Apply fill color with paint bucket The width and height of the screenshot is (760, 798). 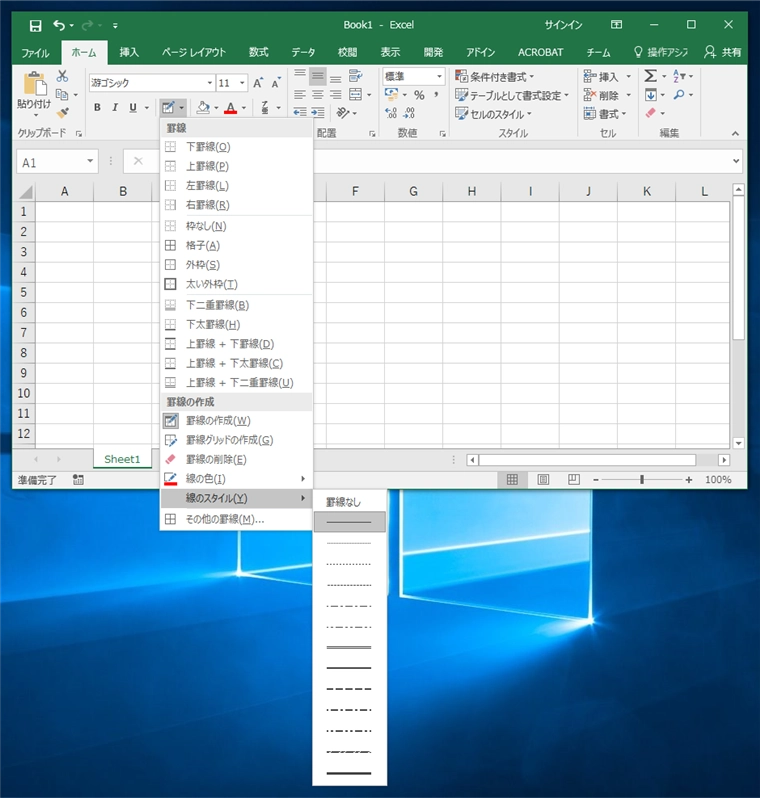coord(203,107)
